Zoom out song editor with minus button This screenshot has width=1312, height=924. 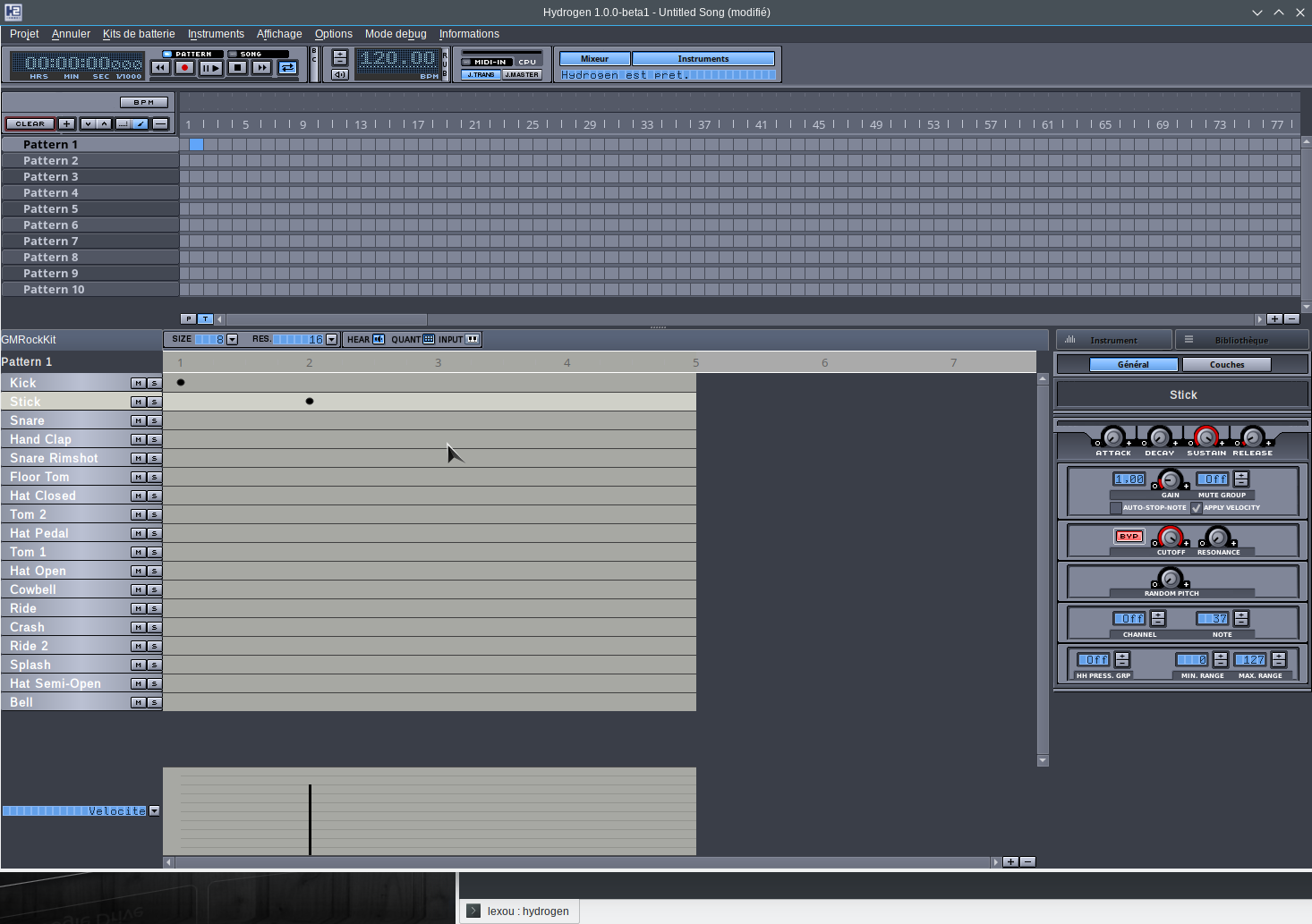click(x=1291, y=319)
